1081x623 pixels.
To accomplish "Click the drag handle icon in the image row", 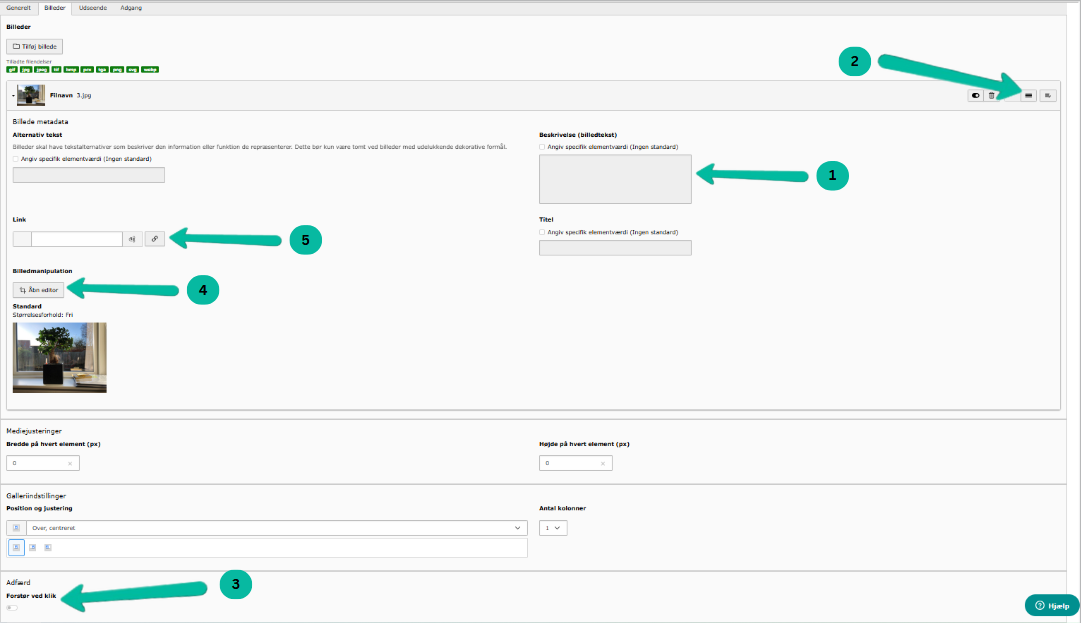I will 1028,95.
